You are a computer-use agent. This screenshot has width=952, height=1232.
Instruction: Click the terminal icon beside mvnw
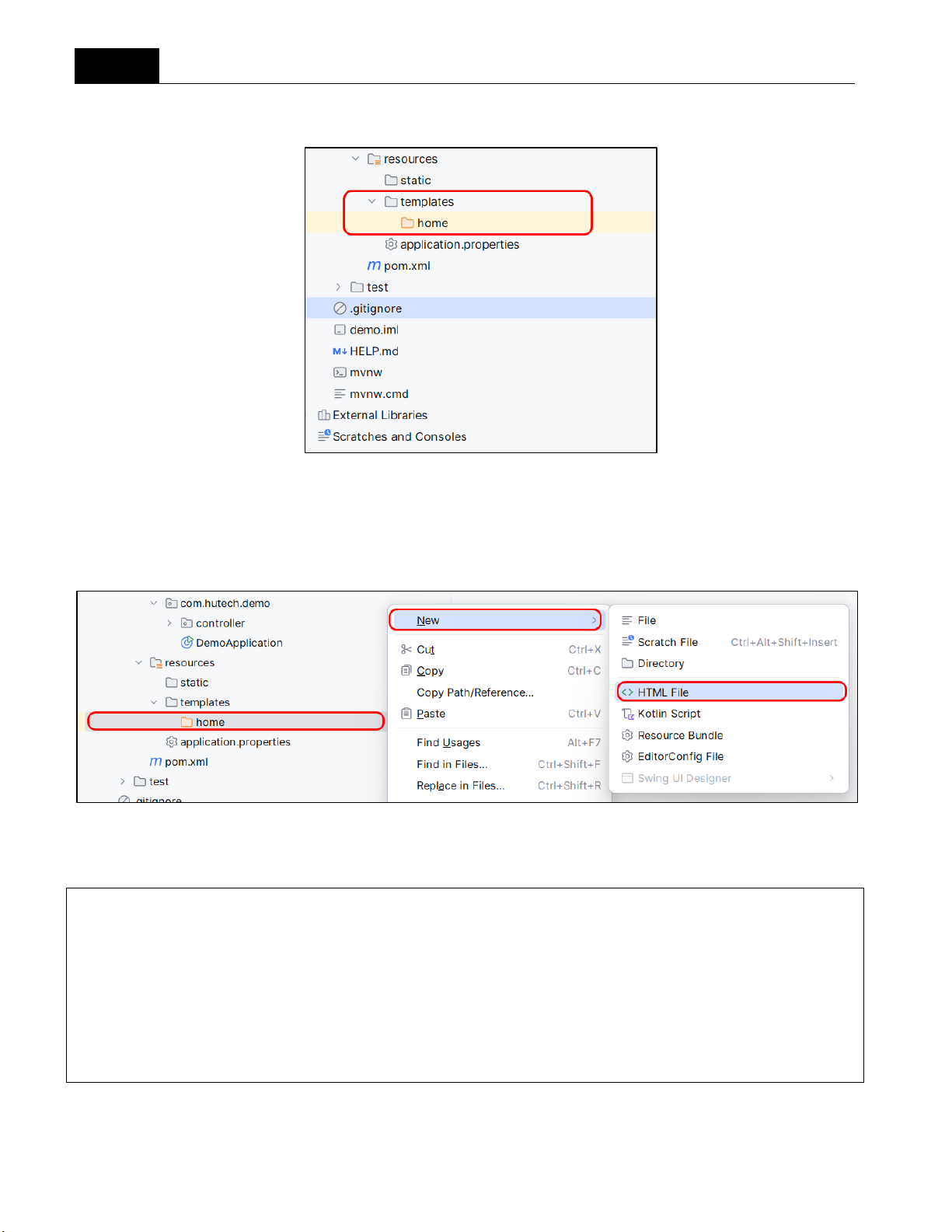(340, 372)
